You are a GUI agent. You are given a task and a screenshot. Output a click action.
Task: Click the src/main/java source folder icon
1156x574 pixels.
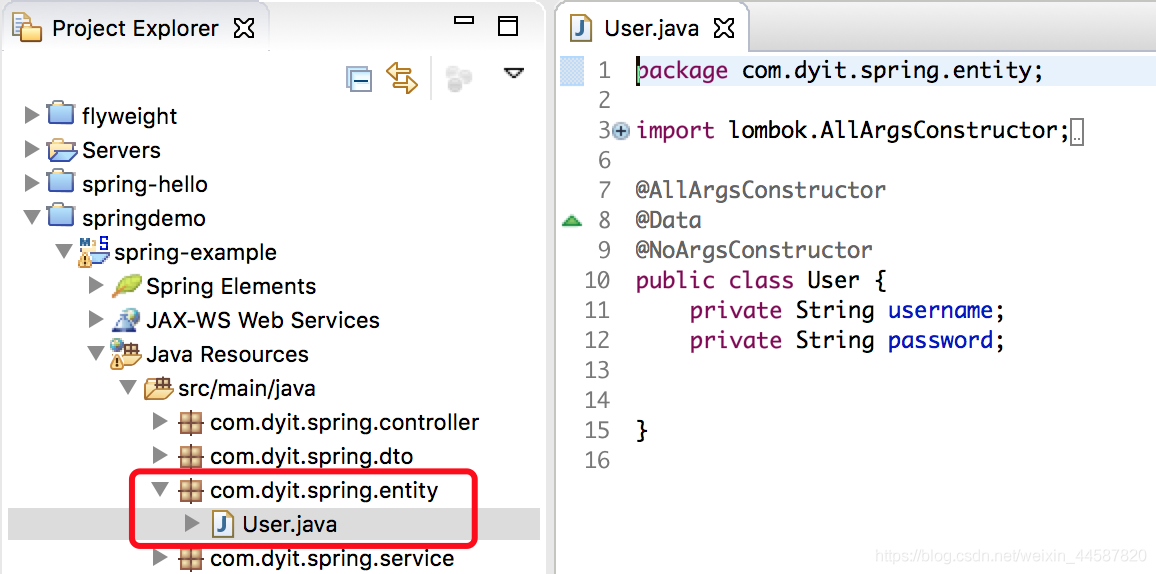158,388
